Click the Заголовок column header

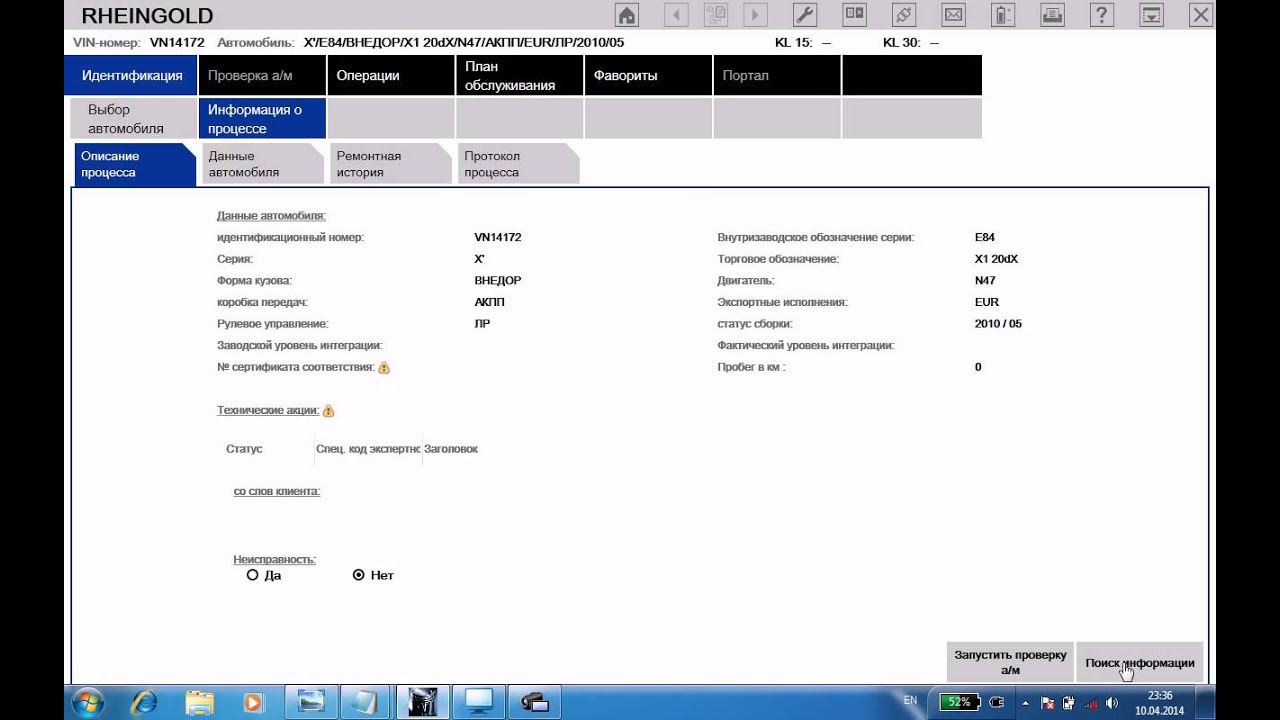(x=451, y=449)
